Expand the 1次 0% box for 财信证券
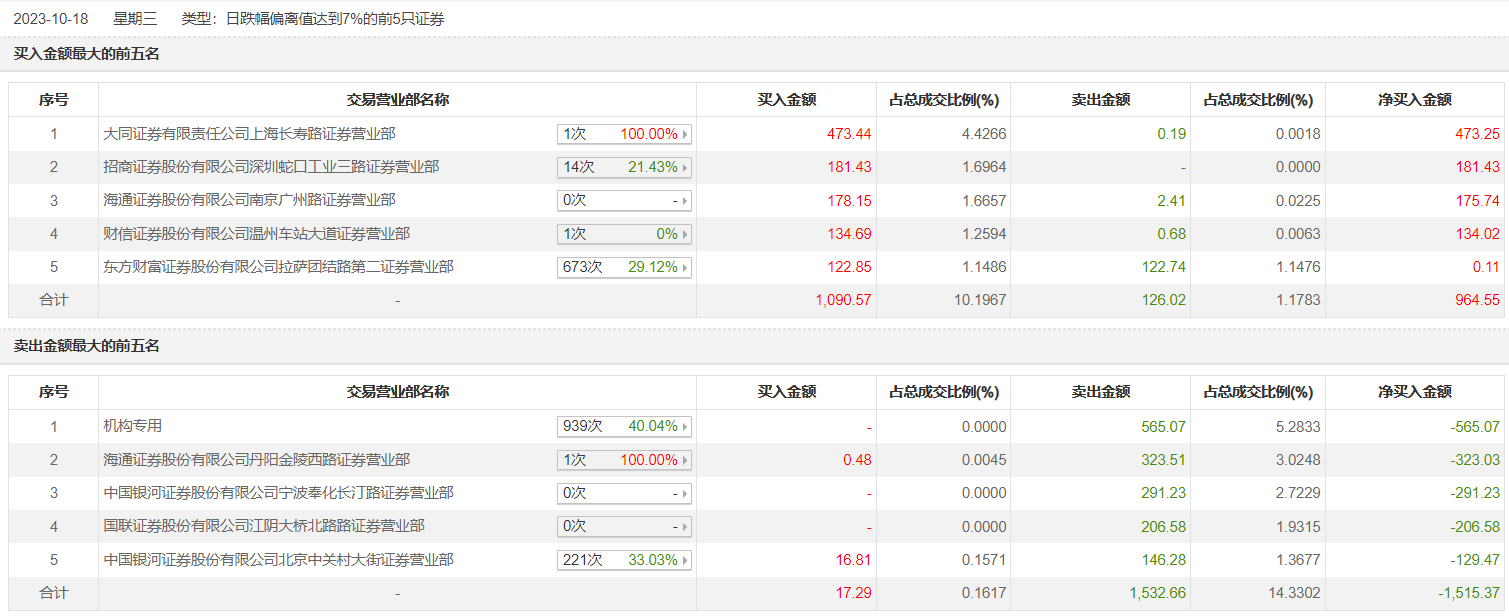Viewport: 1509px width, 616px height. click(624, 234)
